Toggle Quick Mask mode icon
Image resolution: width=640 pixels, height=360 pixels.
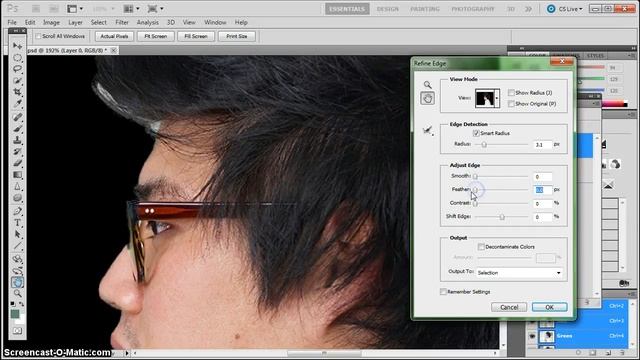click(x=17, y=331)
